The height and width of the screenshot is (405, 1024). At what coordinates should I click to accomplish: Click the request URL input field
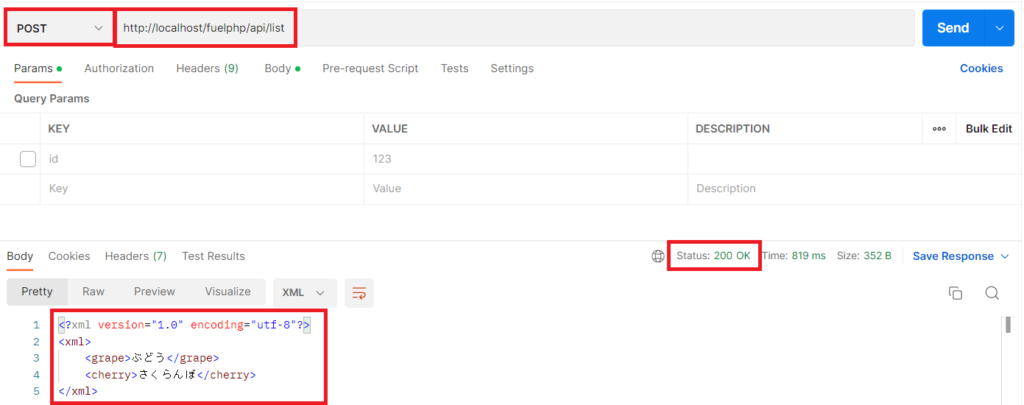point(600,28)
